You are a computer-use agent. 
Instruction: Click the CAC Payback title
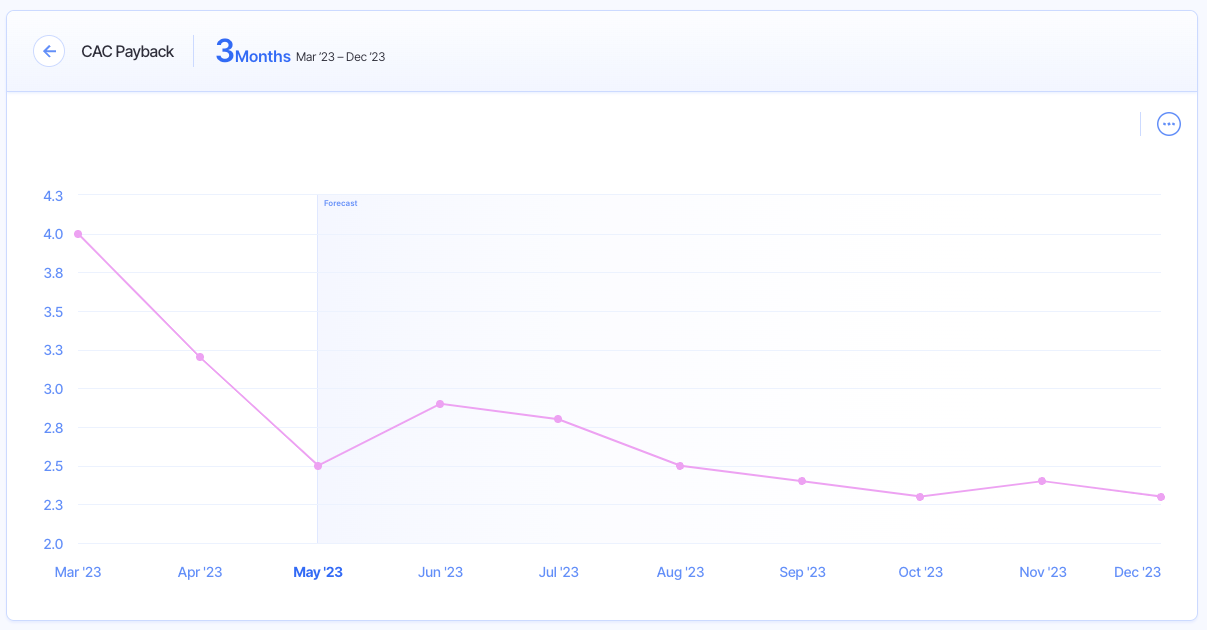click(127, 52)
